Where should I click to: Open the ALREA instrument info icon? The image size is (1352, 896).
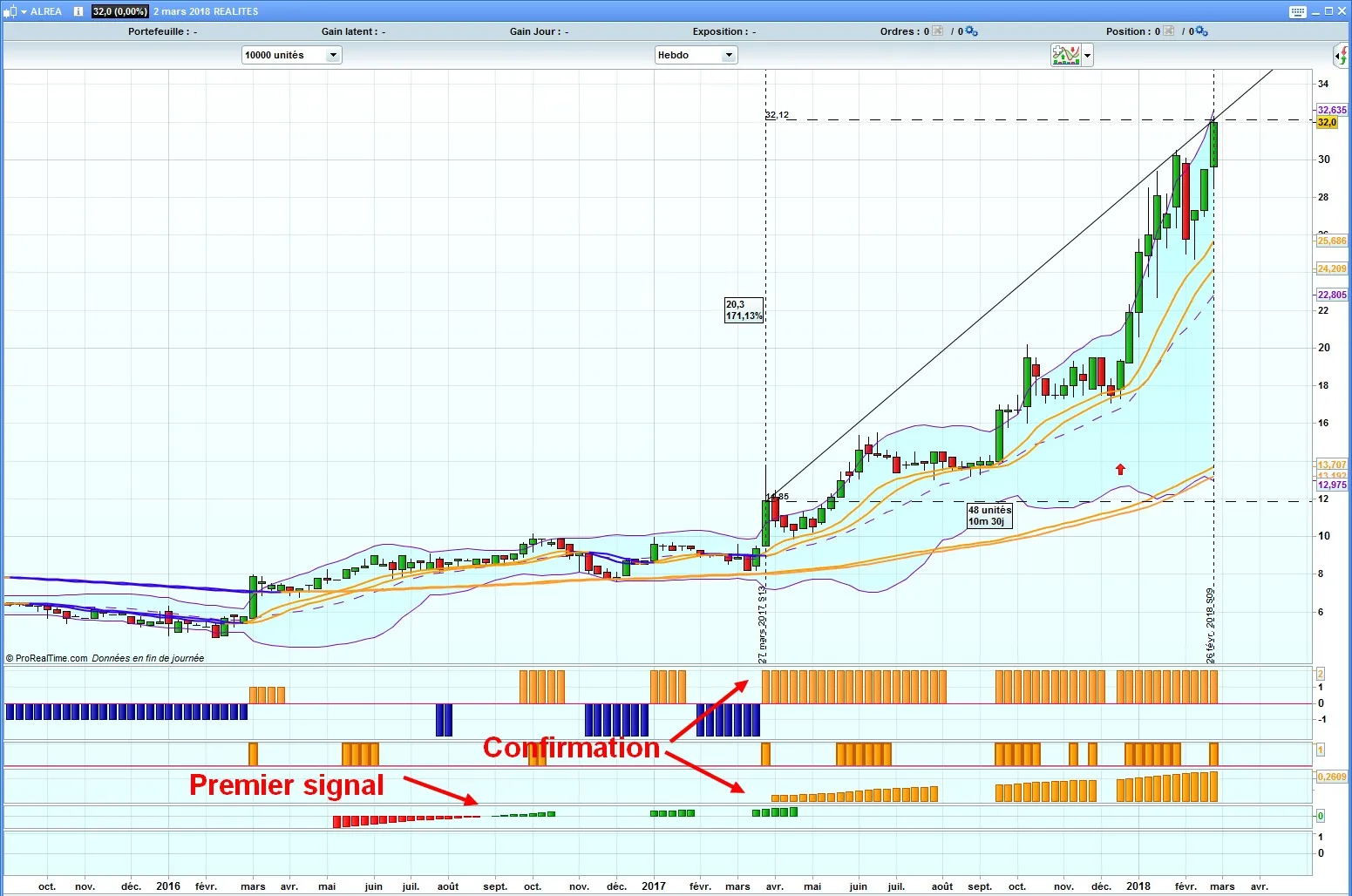78,11
